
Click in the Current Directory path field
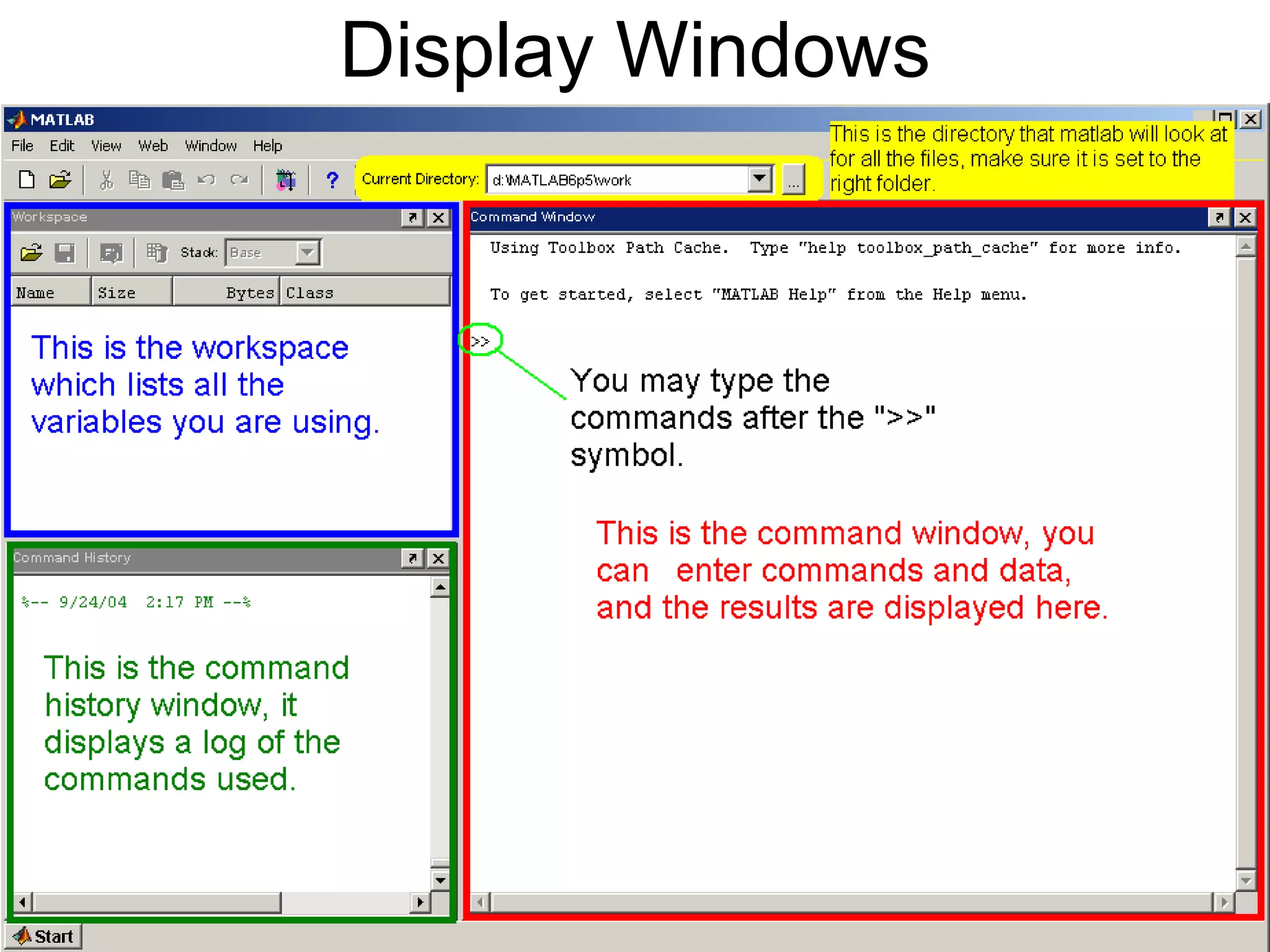click(x=618, y=180)
